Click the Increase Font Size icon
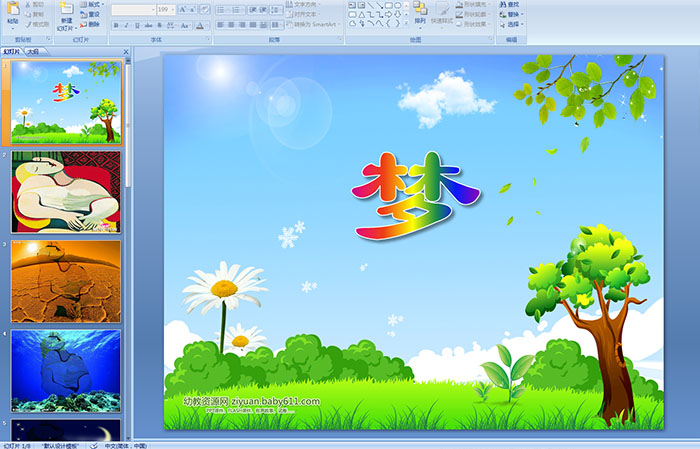Screen dimensions: 700x449 click(x=183, y=9)
